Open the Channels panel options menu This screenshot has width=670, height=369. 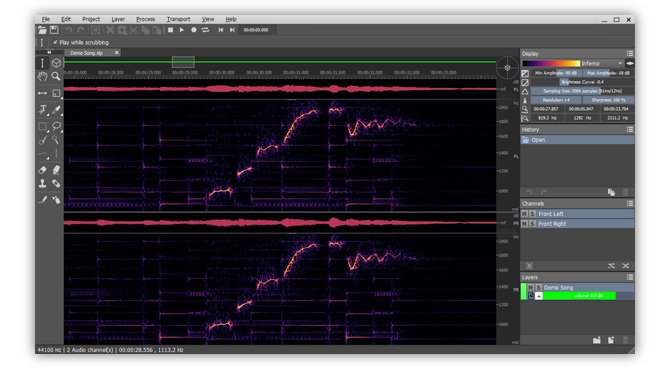(x=629, y=204)
